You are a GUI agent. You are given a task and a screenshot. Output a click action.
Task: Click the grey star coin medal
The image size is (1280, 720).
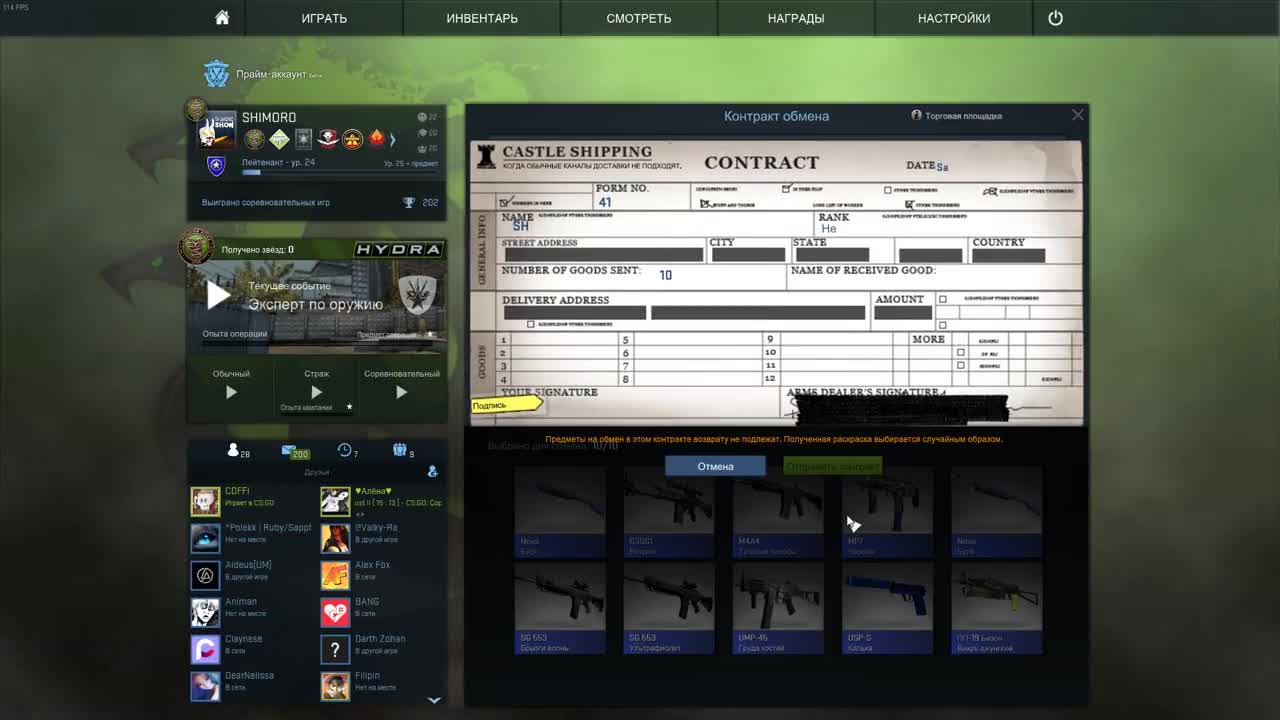click(304, 139)
